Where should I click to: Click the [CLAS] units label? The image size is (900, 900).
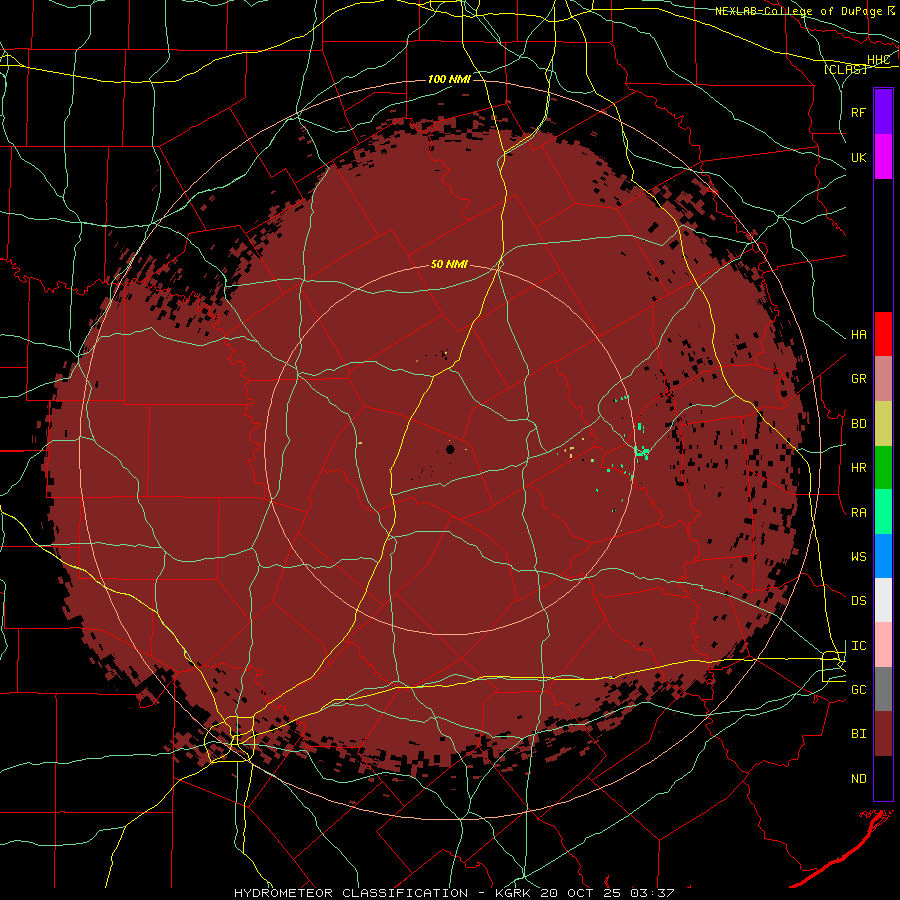(x=845, y=69)
